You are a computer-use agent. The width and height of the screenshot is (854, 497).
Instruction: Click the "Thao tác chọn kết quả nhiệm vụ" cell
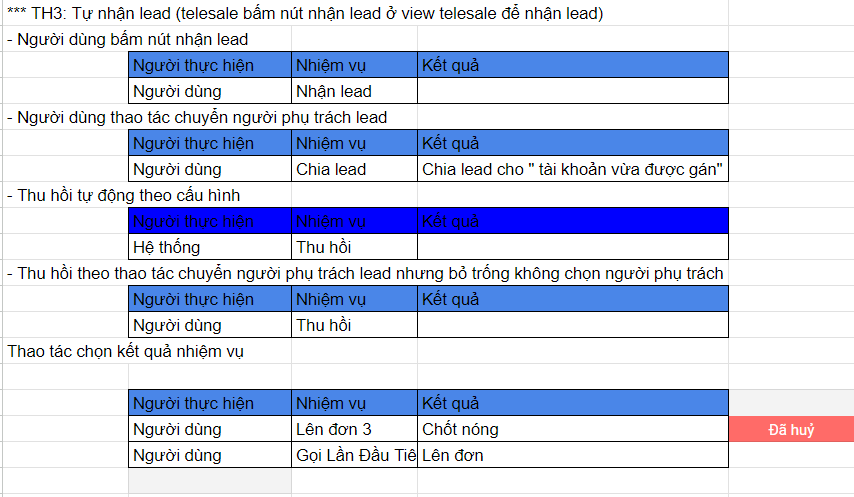(125, 352)
